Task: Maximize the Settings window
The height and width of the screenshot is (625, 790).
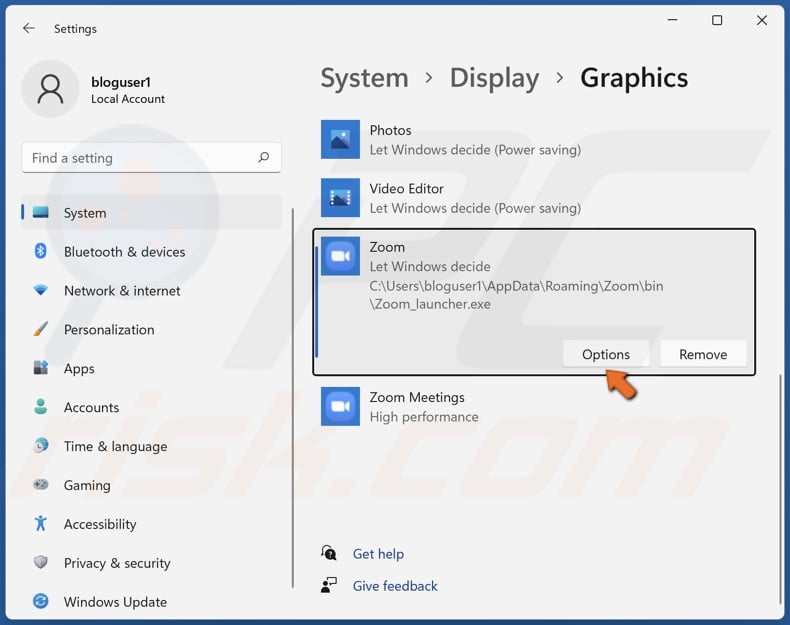Action: 717,20
